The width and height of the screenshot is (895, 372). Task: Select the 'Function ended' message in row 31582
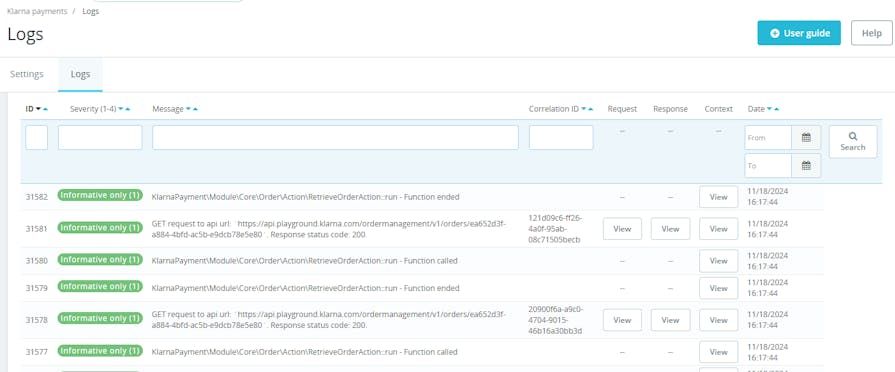[x=305, y=197]
